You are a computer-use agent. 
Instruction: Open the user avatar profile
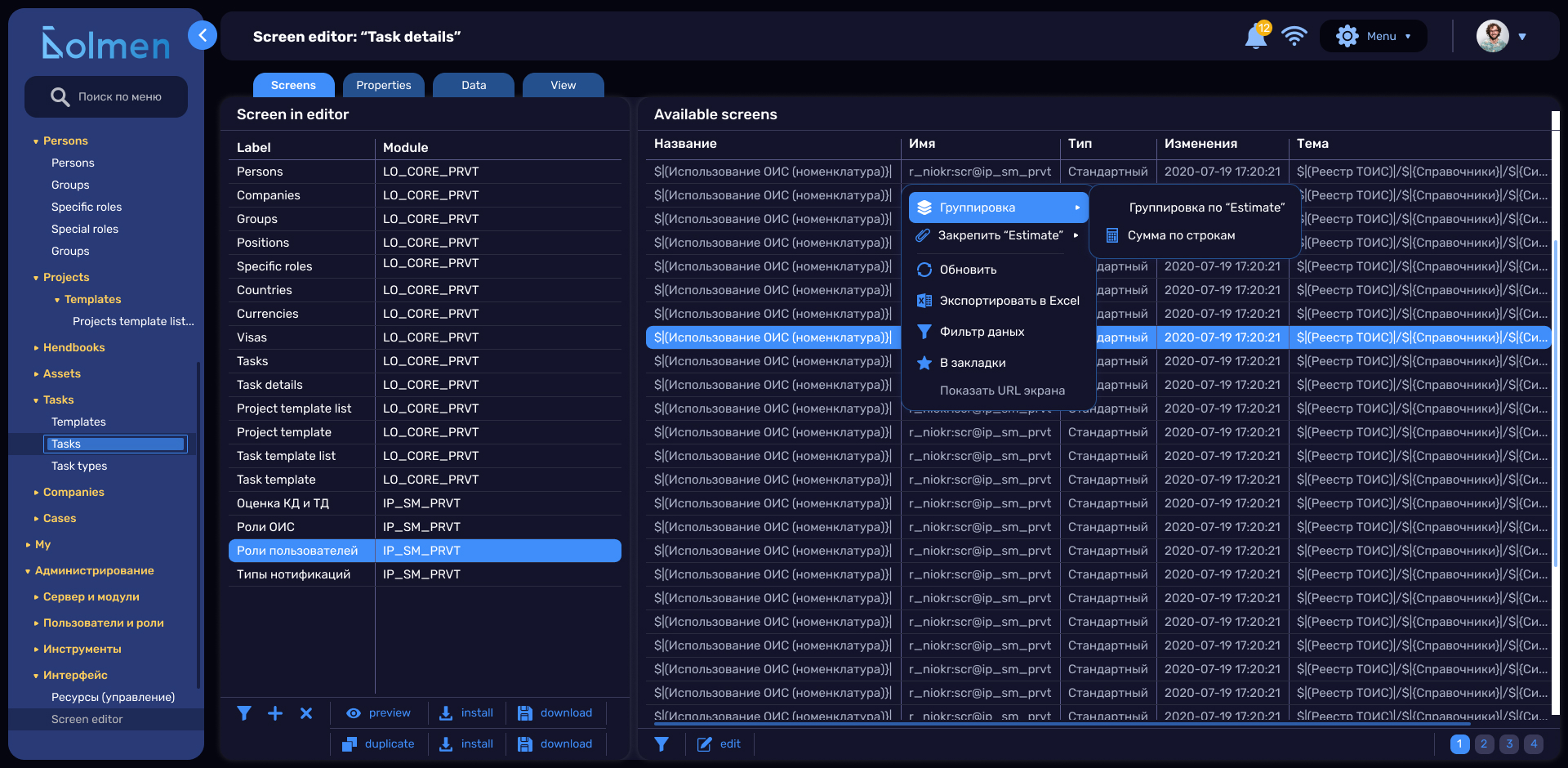click(1493, 36)
